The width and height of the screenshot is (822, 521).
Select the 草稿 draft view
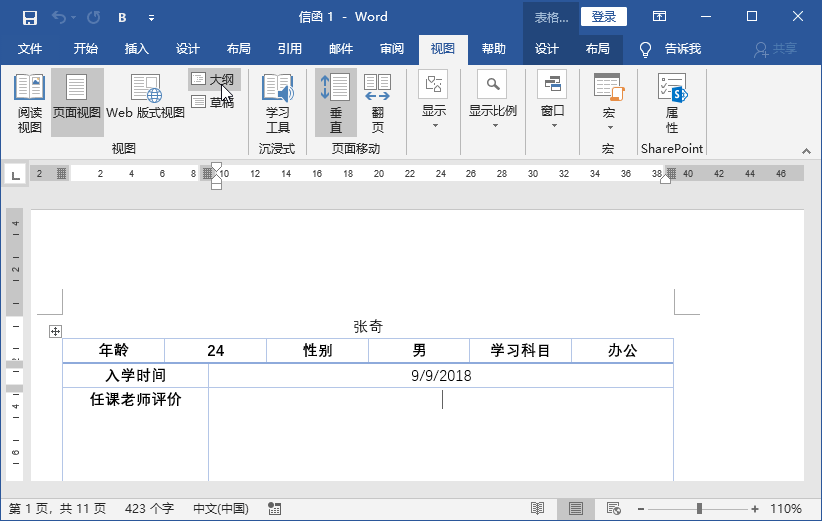pos(214,102)
